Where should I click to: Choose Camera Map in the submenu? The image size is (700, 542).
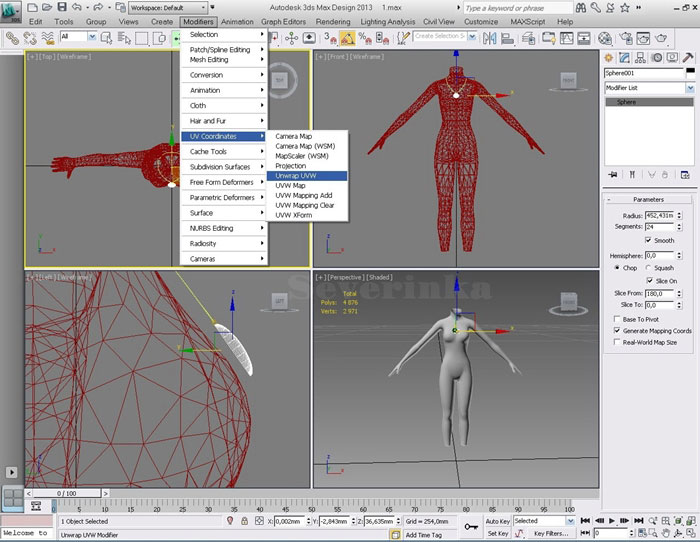307,136
